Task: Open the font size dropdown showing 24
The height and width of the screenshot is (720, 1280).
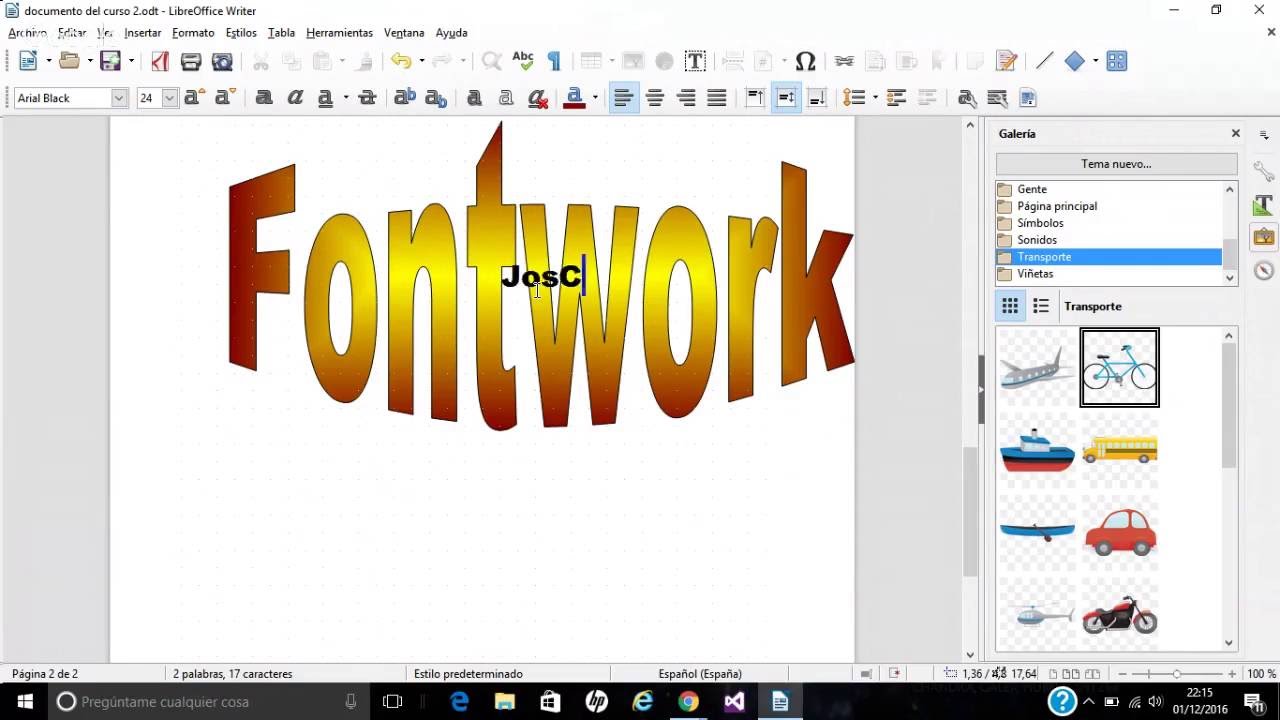Action: point(169,98)
